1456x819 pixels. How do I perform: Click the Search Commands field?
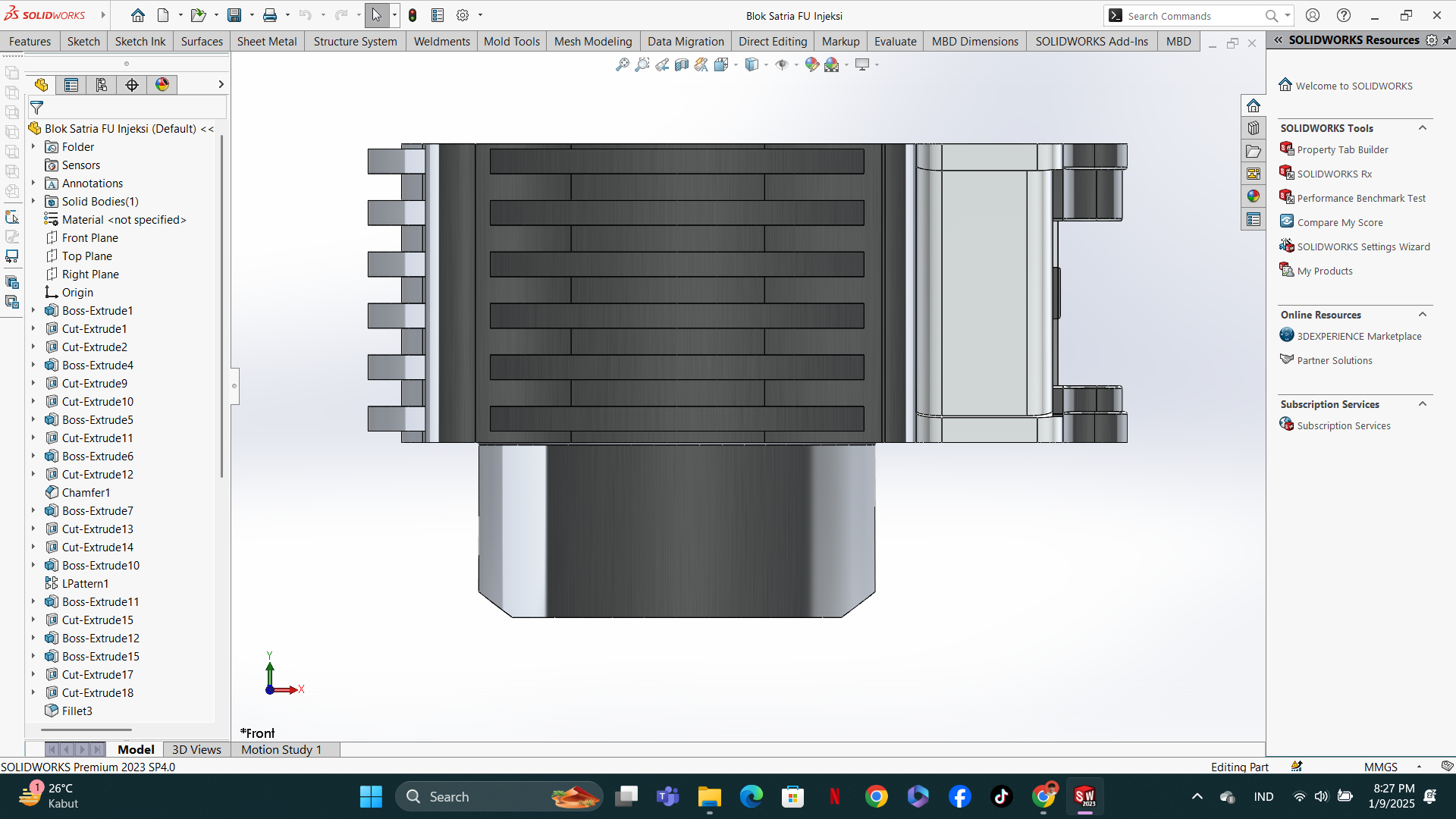click(x=1191, y=16)
